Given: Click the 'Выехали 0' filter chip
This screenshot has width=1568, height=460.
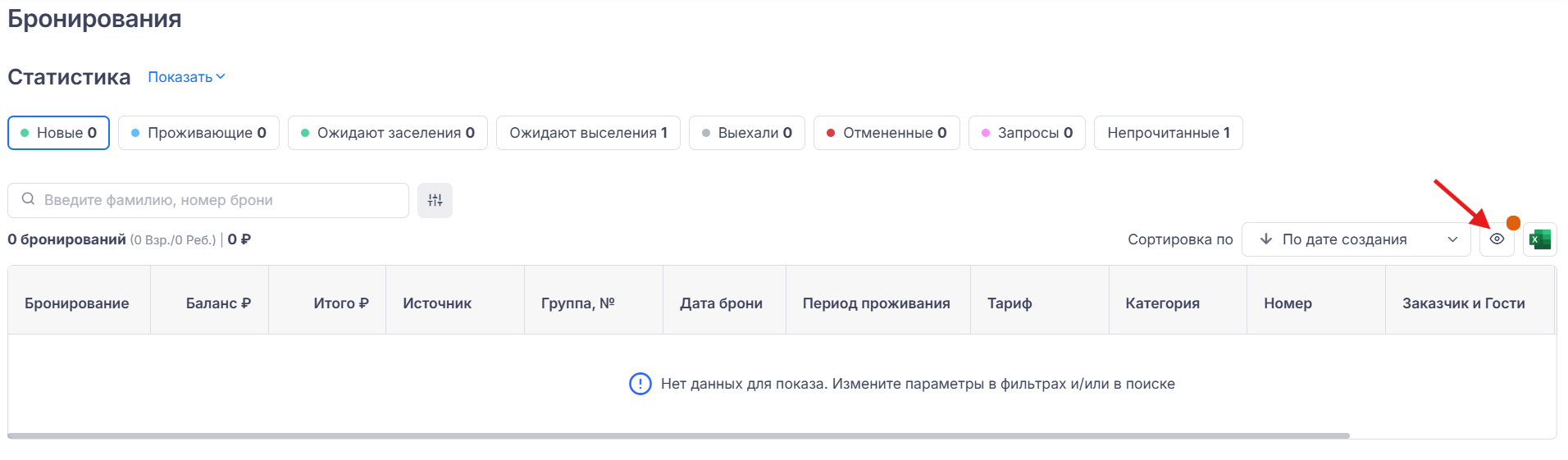Looking at the screenshot, I should click(x=746, y=133).
